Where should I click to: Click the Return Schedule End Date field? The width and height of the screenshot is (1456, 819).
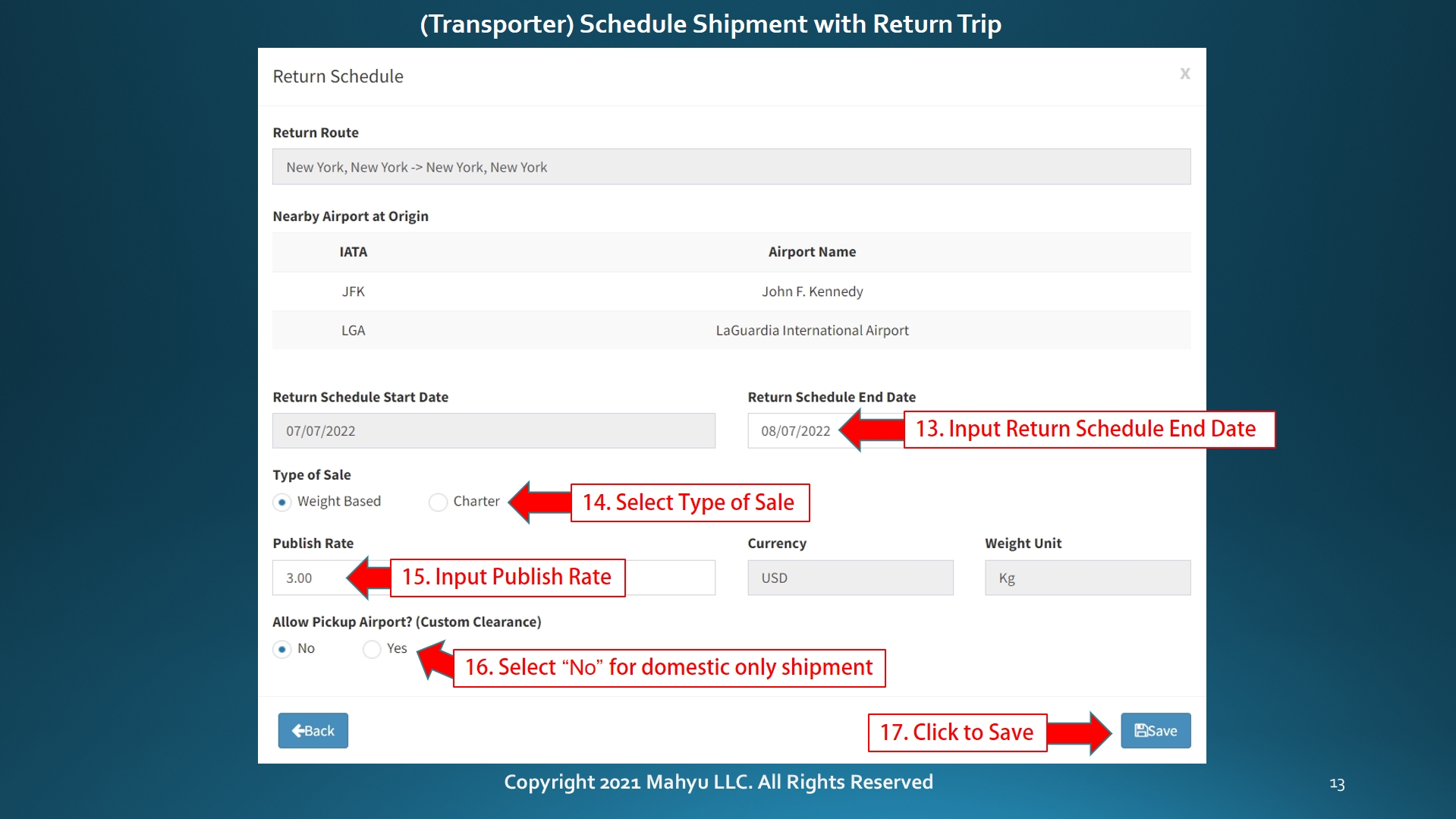(x=796, y=430)
